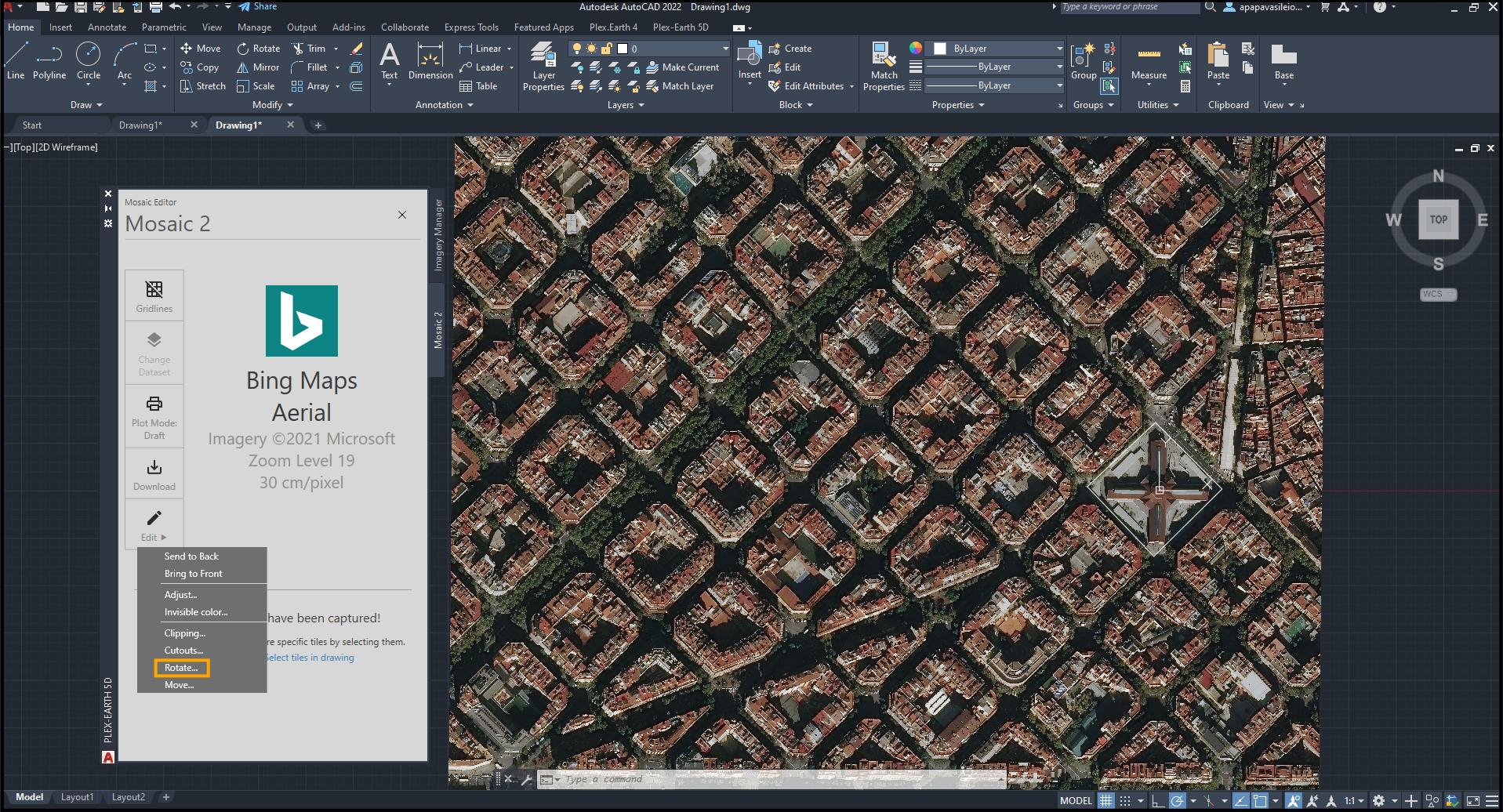
Task: Click Select tiles in drawing link
Action: coord(310,658)
